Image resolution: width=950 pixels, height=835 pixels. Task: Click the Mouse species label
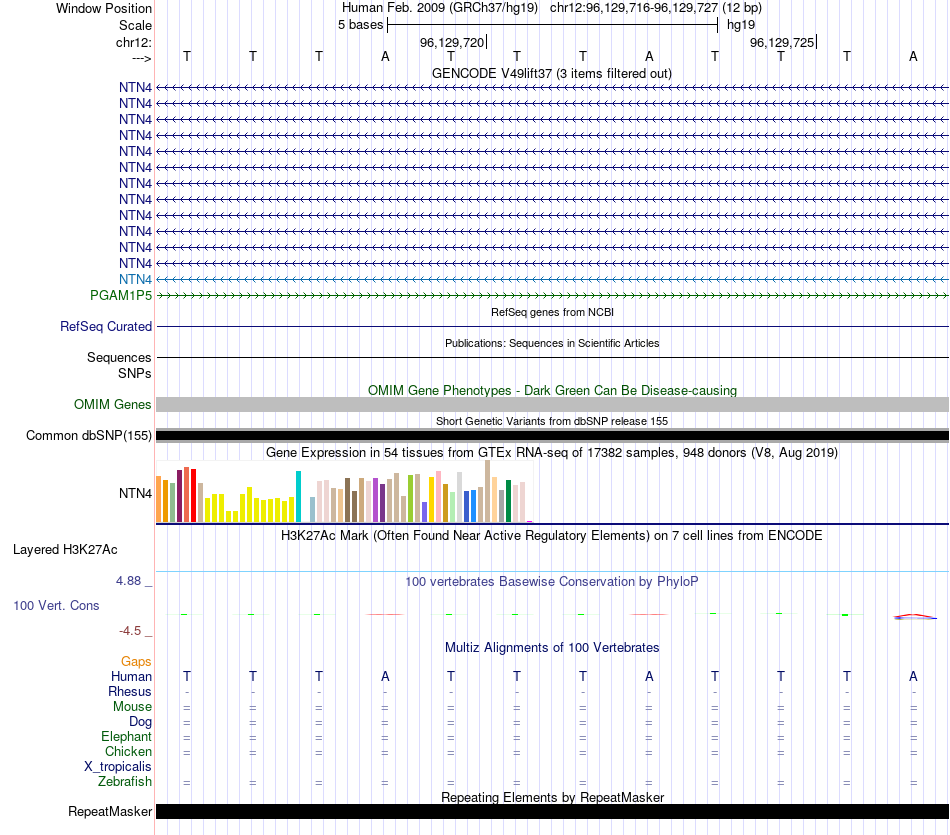132,707
